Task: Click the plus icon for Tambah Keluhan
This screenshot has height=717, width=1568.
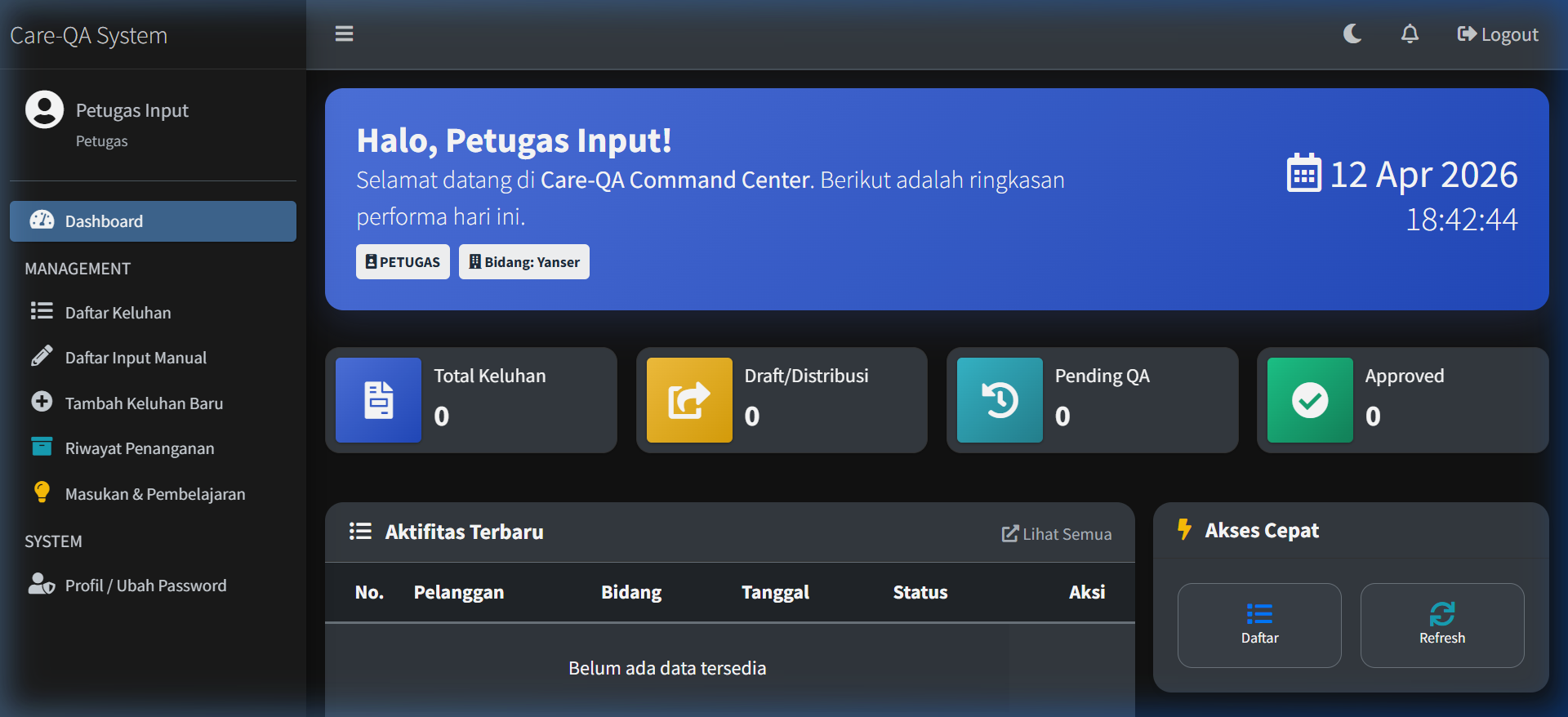Action: [42, 402]
